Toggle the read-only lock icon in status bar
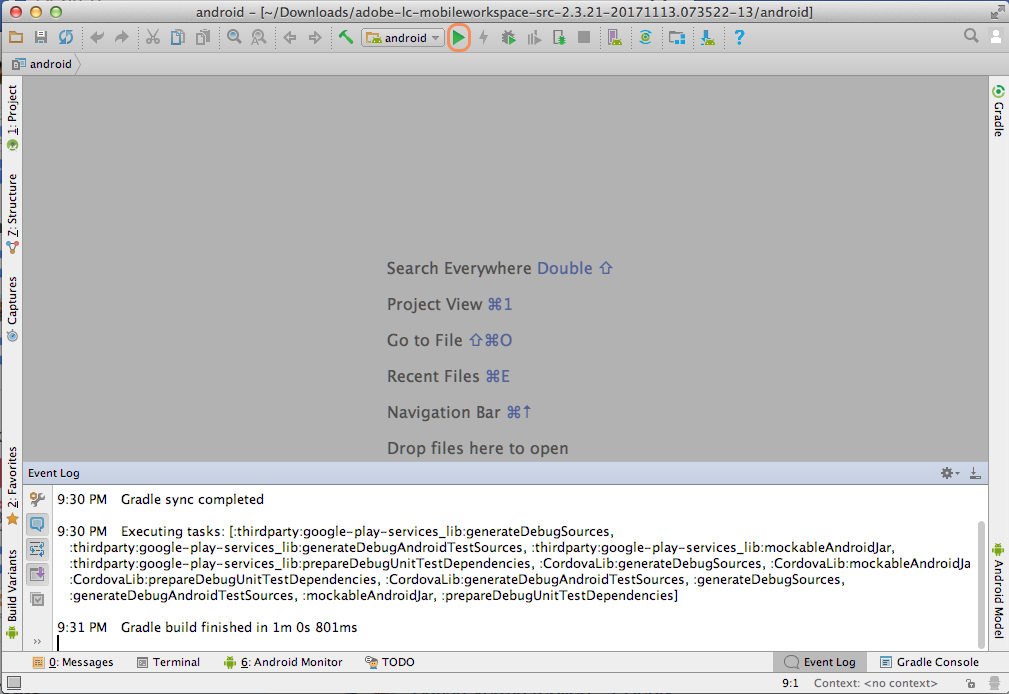The image size is (1009, 694). 970,683
